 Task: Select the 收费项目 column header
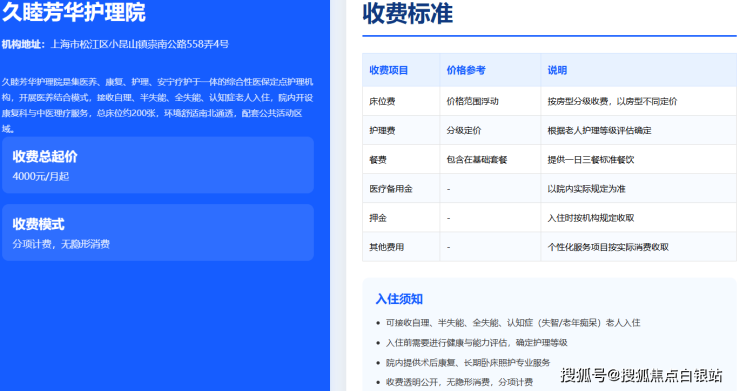click(388, 70)
